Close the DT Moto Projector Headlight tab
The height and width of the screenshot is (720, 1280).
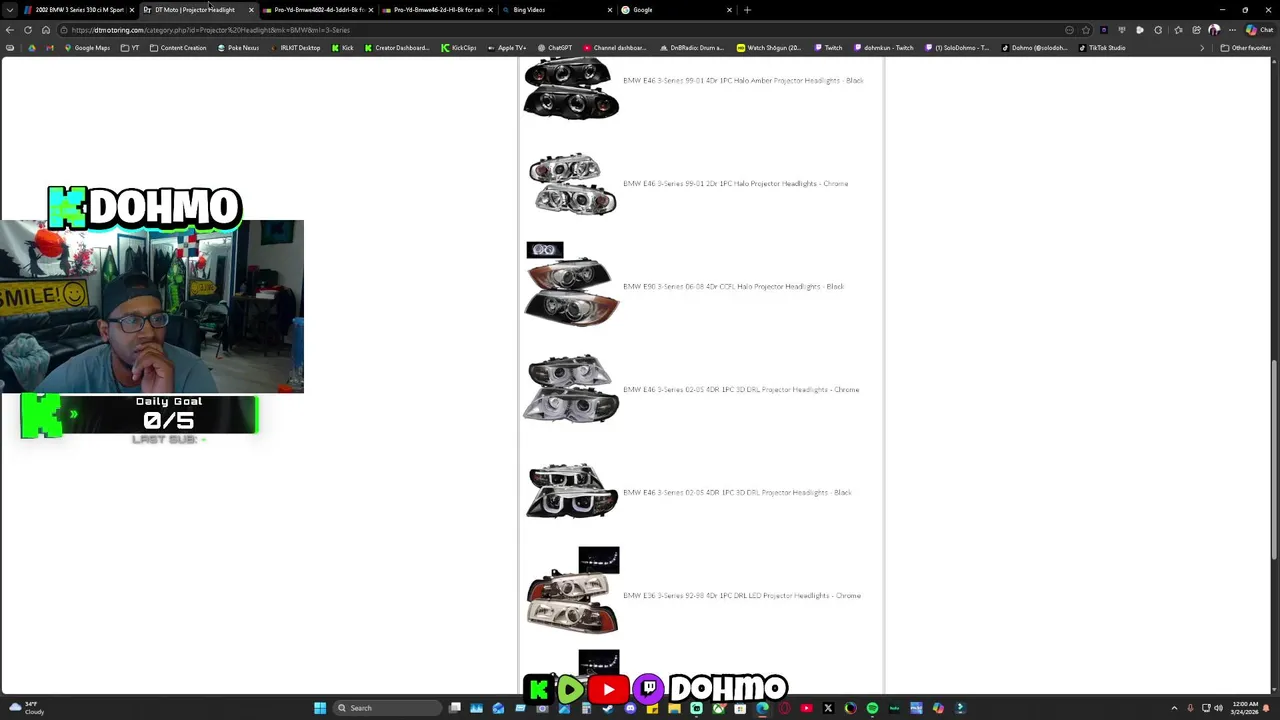[x=251, y=10]
